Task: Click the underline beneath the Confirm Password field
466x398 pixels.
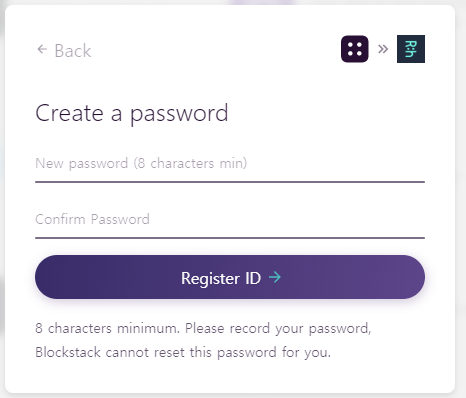Action: coord(230,238)
